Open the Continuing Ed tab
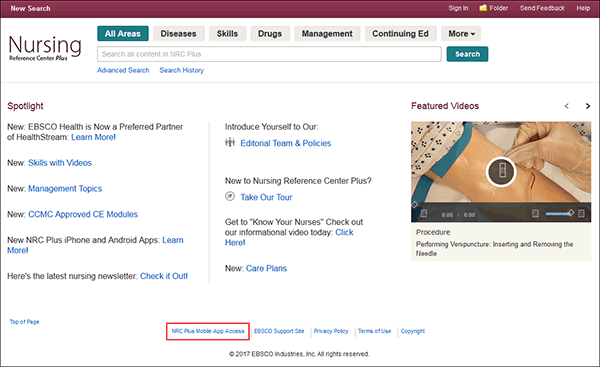600x367 pixels. click(400, 34)
